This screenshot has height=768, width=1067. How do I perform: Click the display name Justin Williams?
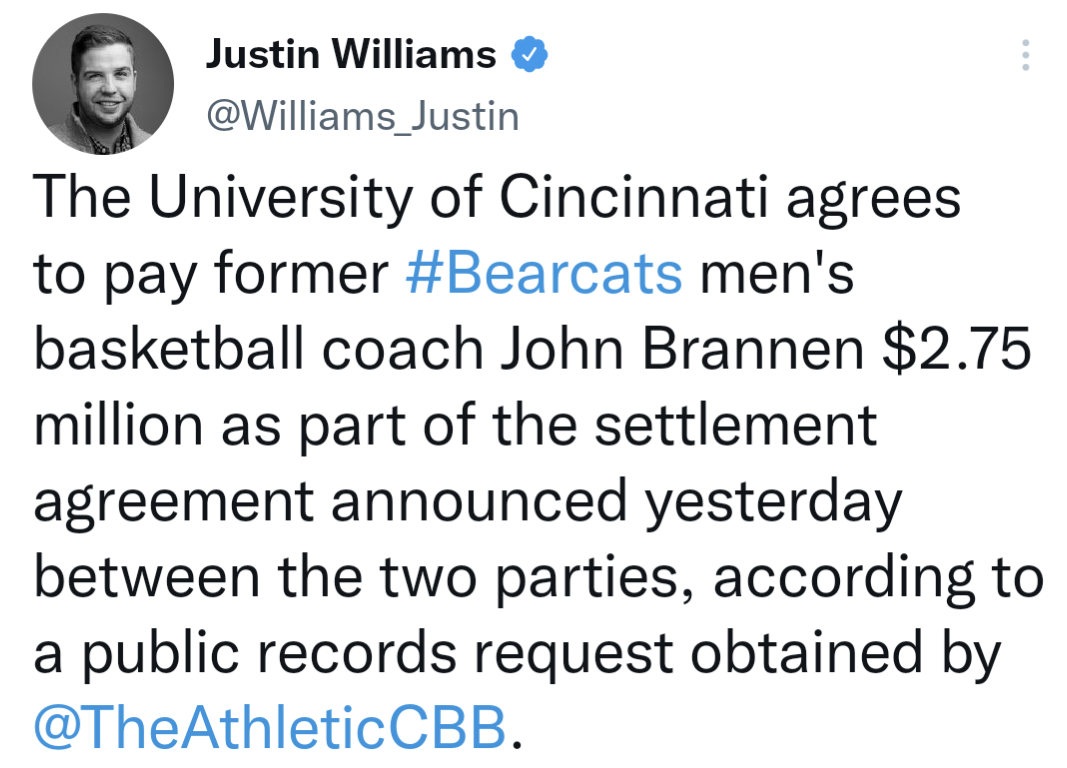pos(351,54)
